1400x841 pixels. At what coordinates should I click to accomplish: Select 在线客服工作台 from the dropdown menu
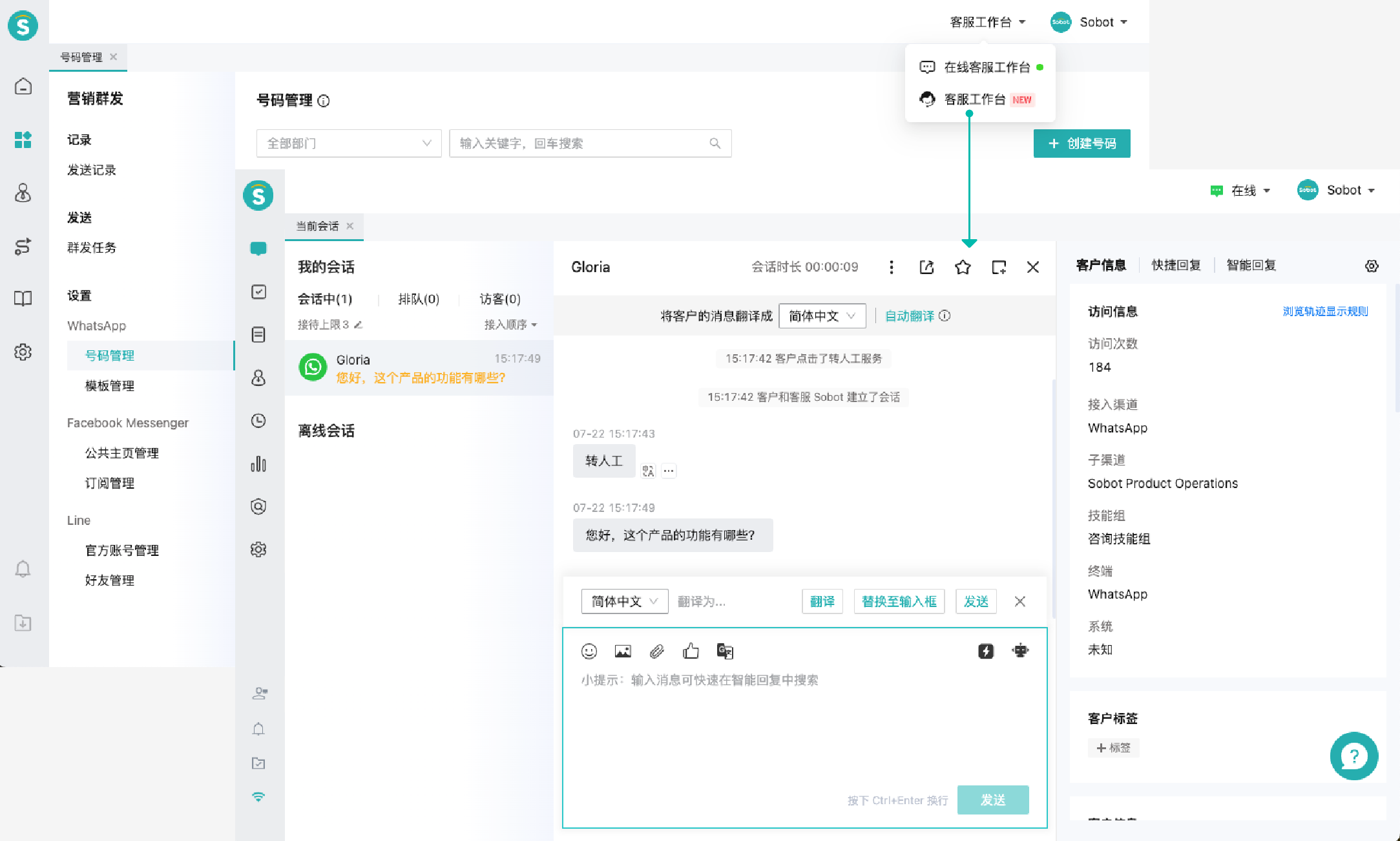point(981,67)
